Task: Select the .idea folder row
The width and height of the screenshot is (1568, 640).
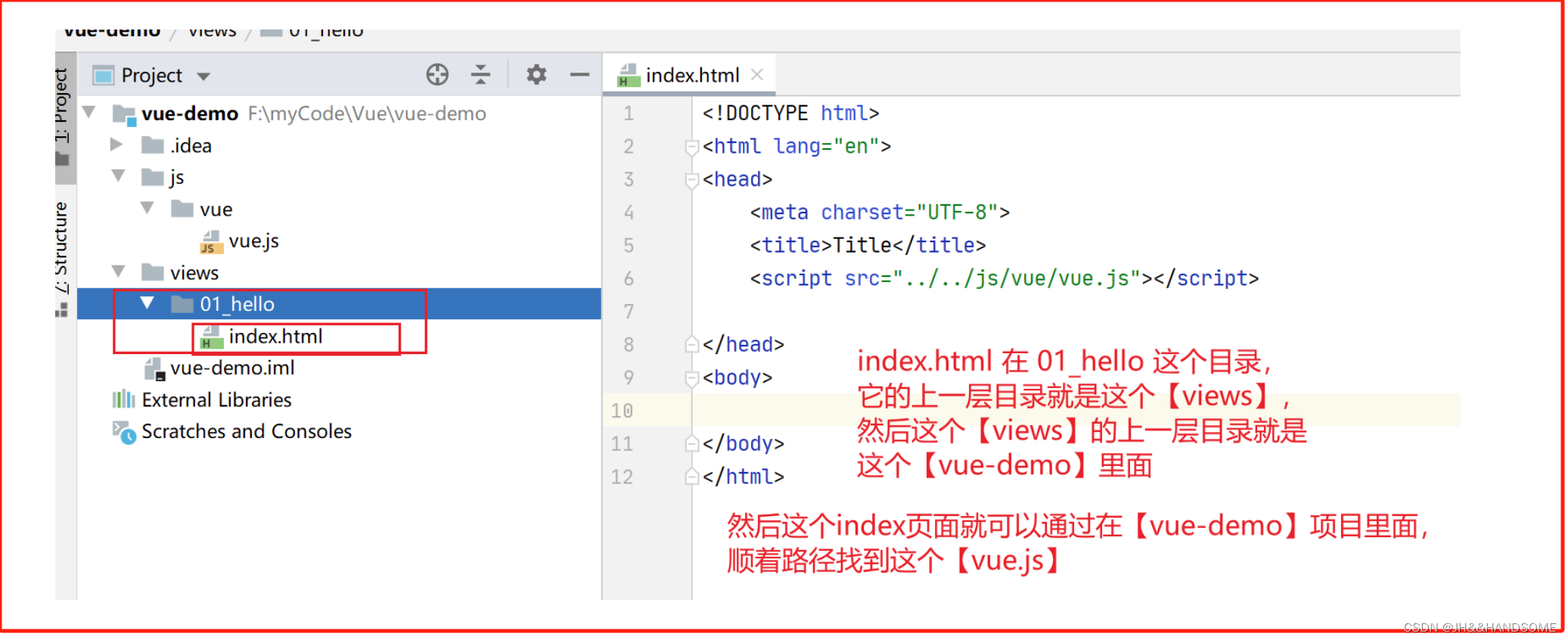Action: (339, 145)
